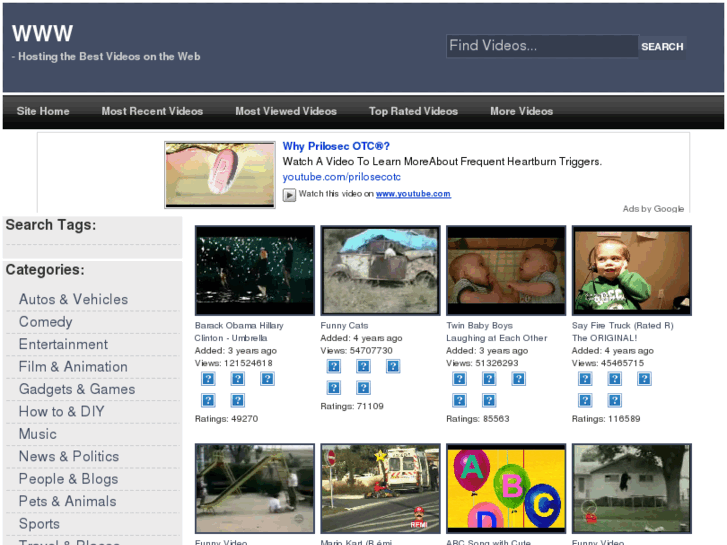Open playground slide Funny Video thumbnail
Image resolution: width=727 pixels, height=545 pixels.
(x=255, y=488)
